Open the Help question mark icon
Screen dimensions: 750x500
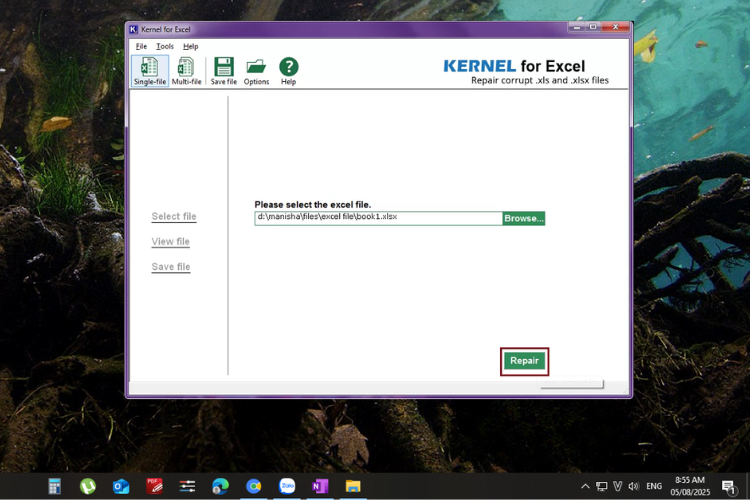pyautogui.click(x=288, y=71)
